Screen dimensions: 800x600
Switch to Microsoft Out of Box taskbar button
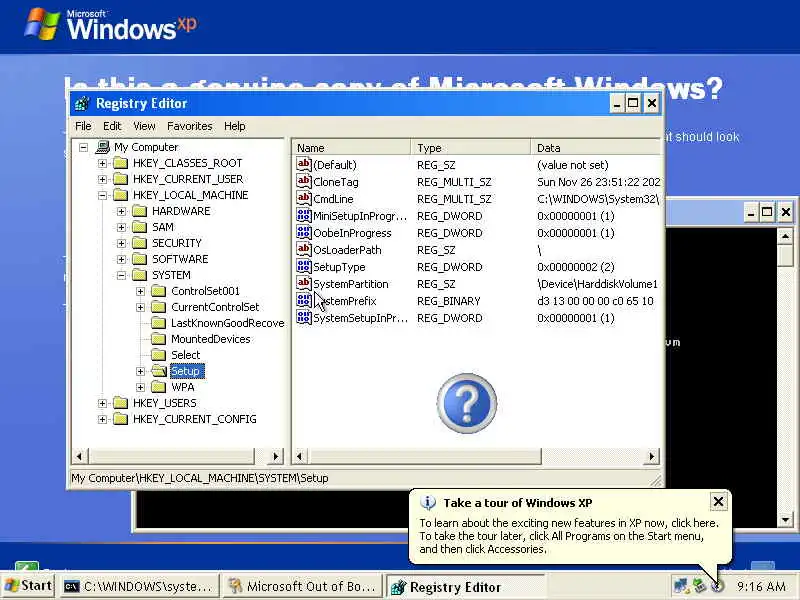point(303,587)
